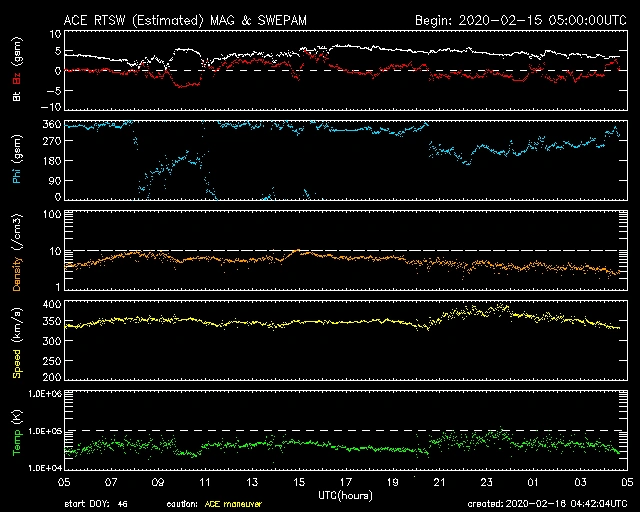Click the created: 2020-02-16 04:42:04UTC footer text
The image size is (640, 512).
(x=547, y=504)
